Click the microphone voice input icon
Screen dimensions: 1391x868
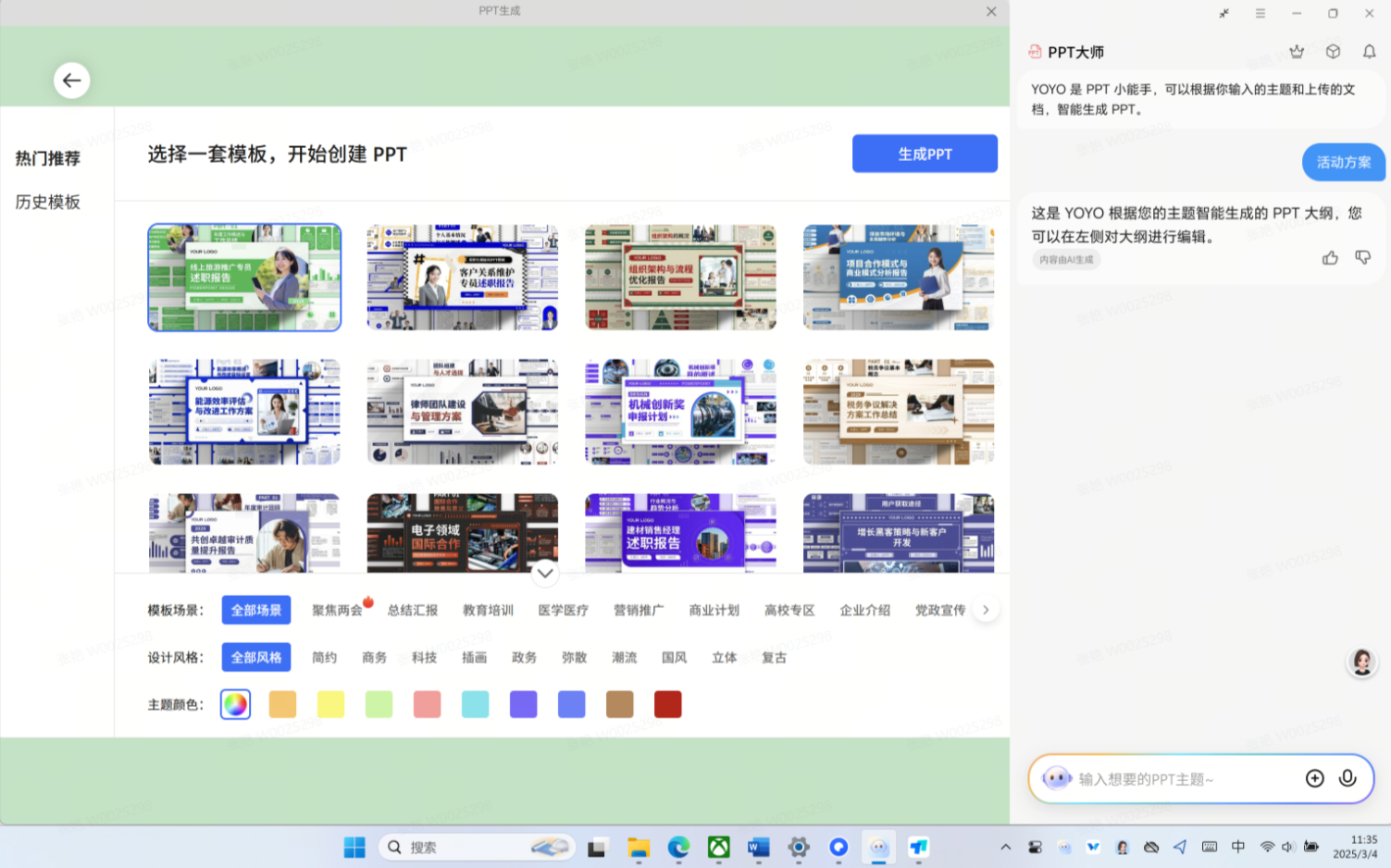click(1348, 778)
